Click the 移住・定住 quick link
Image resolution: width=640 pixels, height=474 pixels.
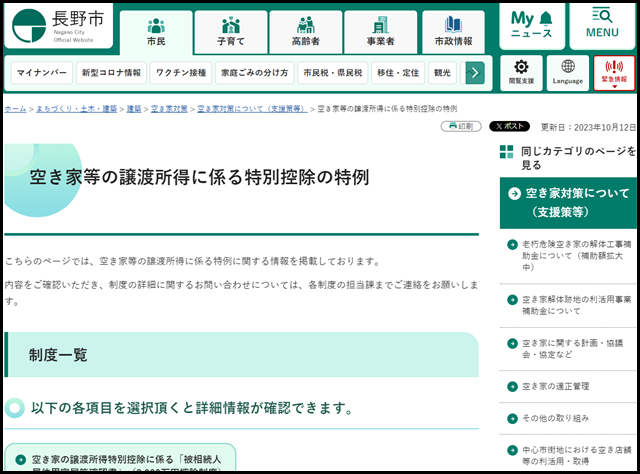(398, 73)
